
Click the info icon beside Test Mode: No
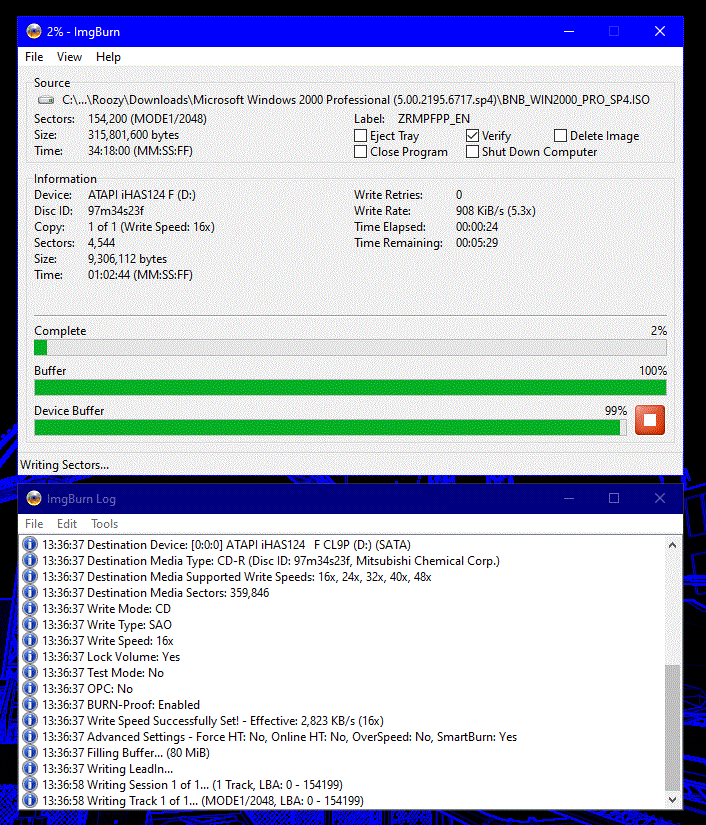click(31, 672)
